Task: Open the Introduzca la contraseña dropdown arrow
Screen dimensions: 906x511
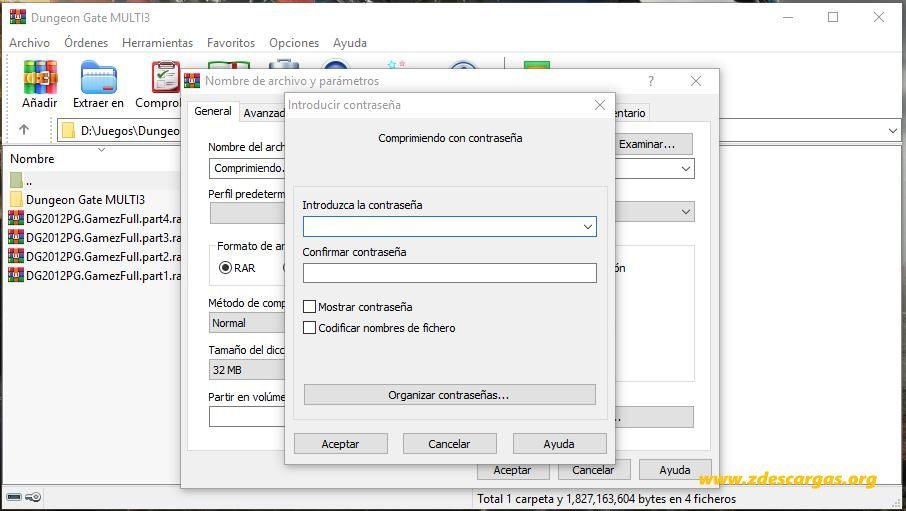Action: [588, 227]
